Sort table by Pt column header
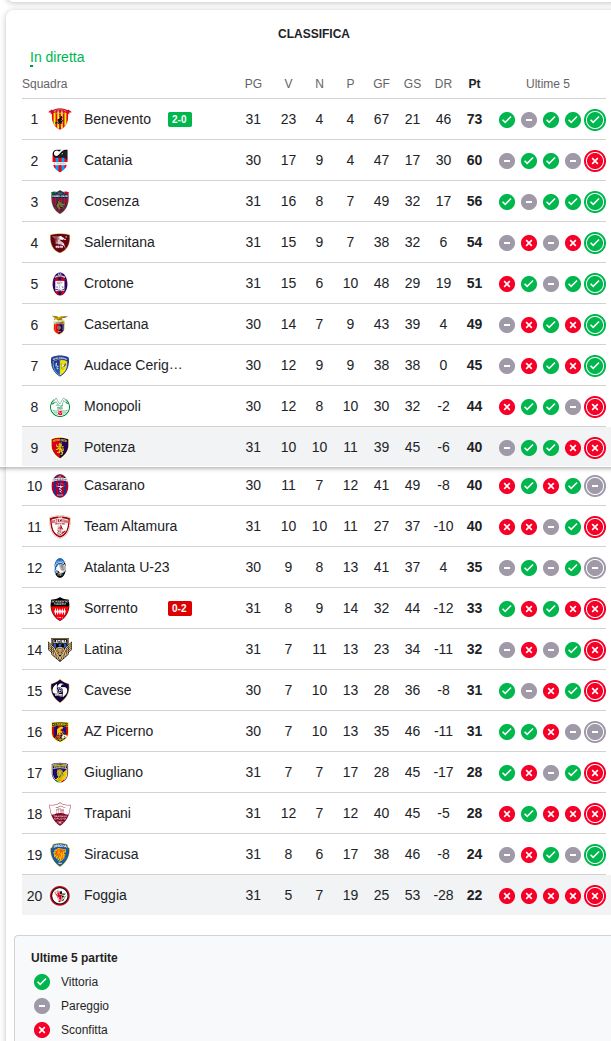 [x=474, y=84]
